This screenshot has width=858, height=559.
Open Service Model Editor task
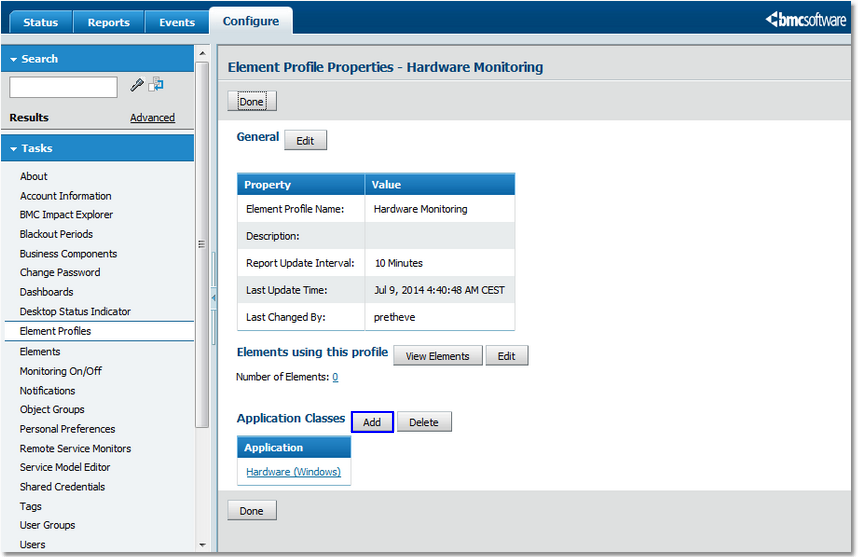coord(65,467)
